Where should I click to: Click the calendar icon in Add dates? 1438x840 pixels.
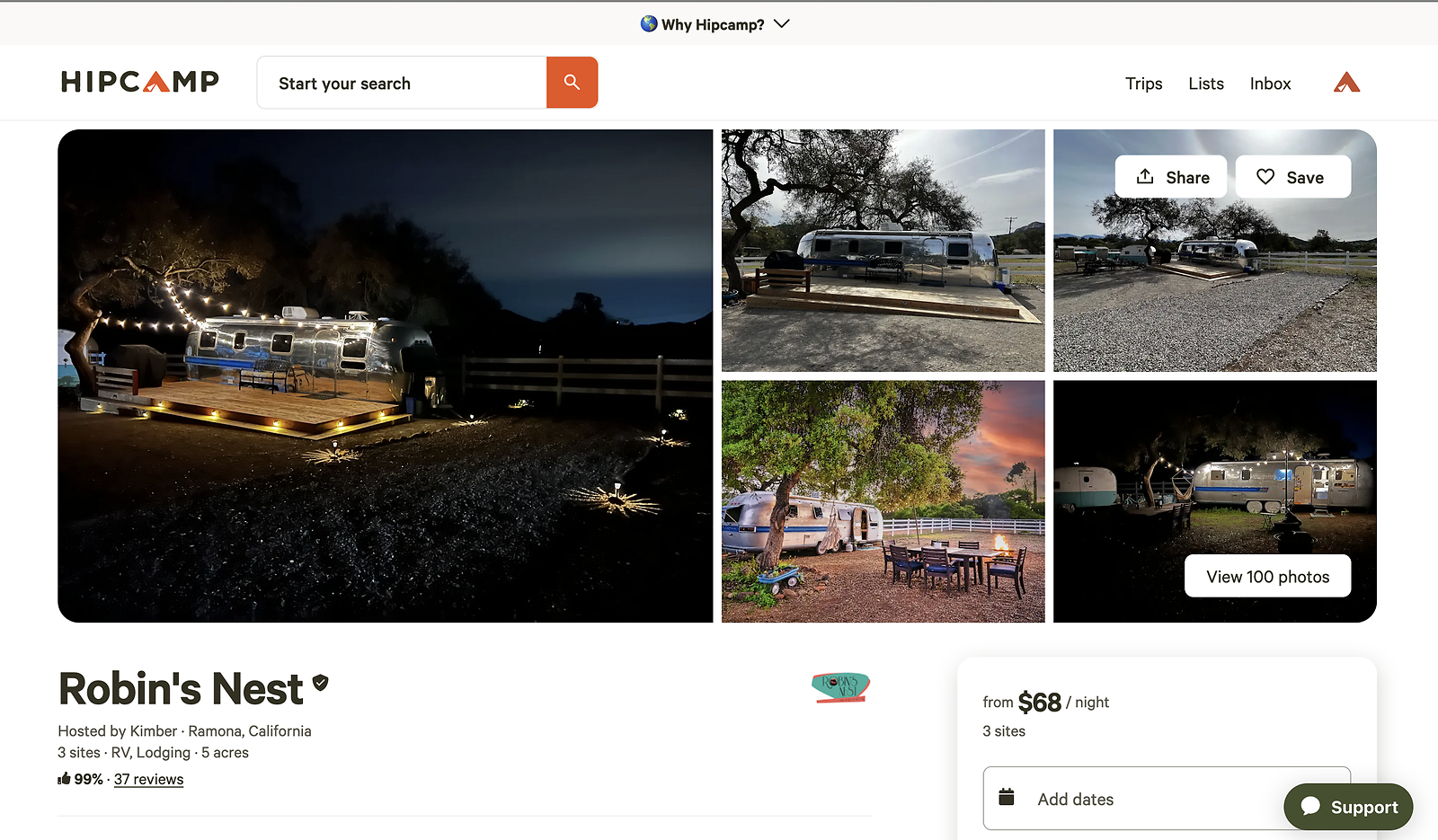(x=1007, y=798)
